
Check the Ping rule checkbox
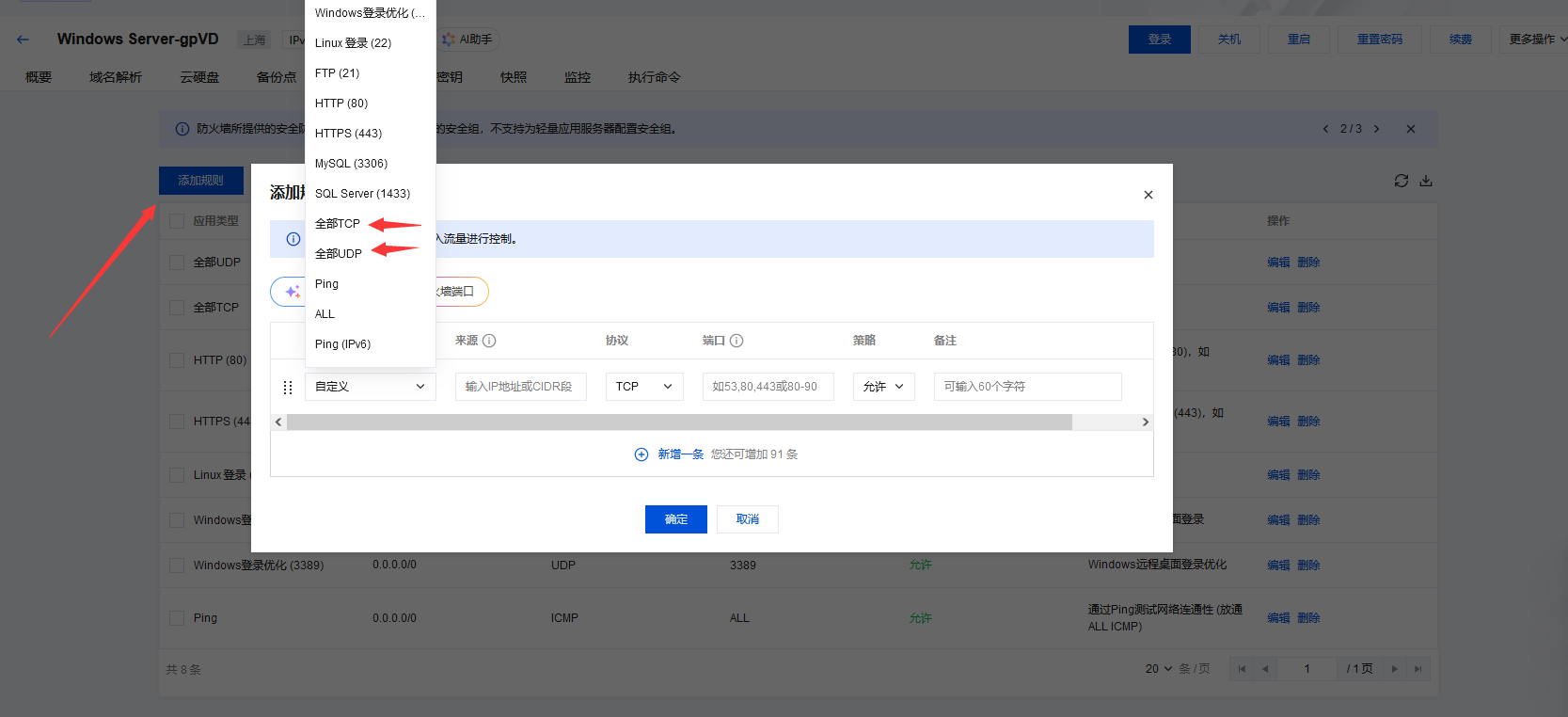pyautogui.click(x=177, y=618)
